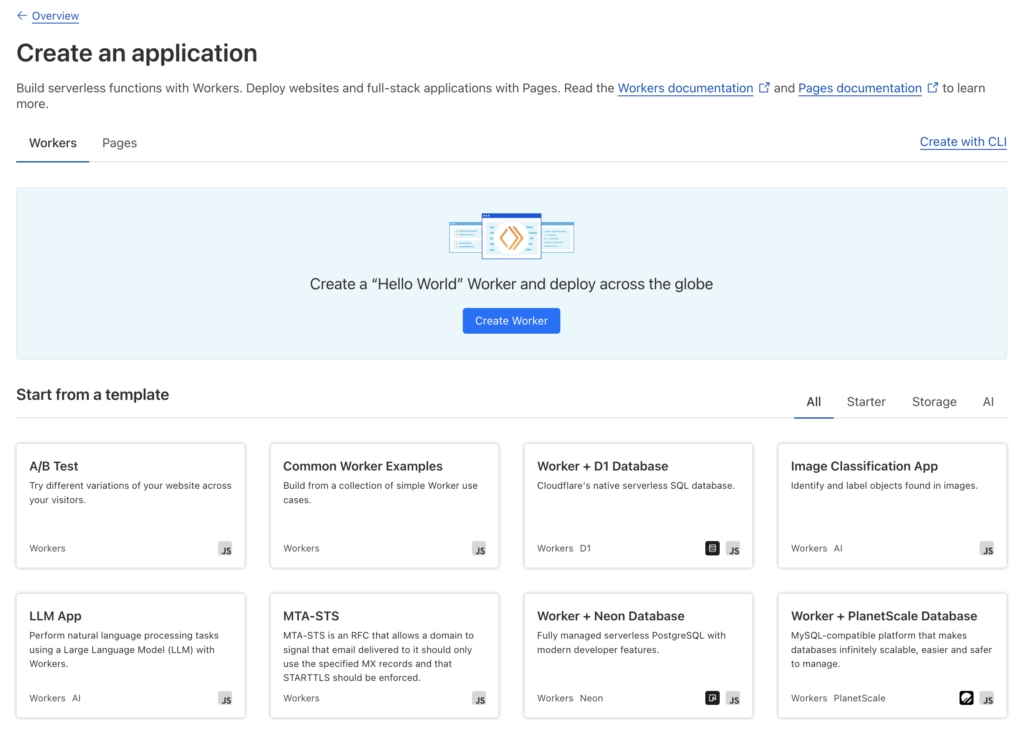Click the JS badge on Image Classification App card
The width and height of the screenshot is (1024, 731).
tap(987, 549)
